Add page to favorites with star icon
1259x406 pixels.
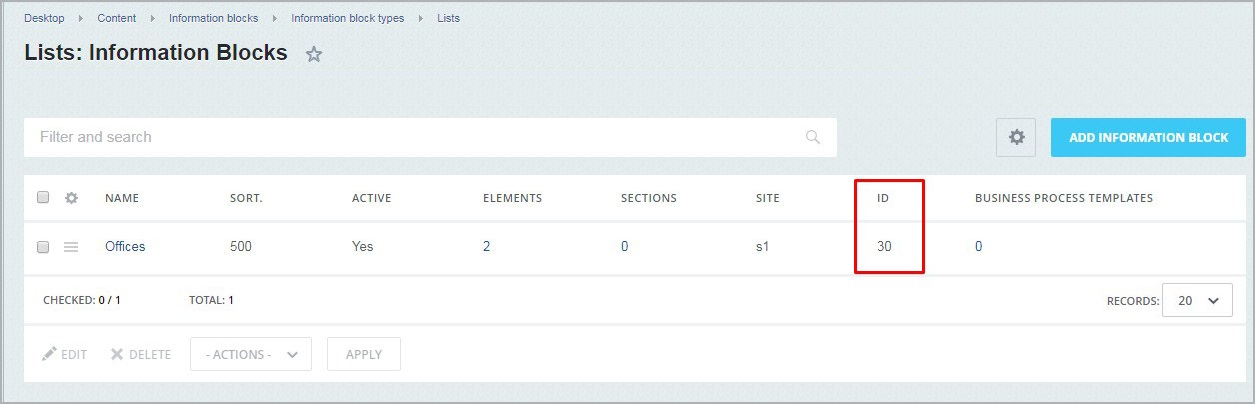click(314, 54)
